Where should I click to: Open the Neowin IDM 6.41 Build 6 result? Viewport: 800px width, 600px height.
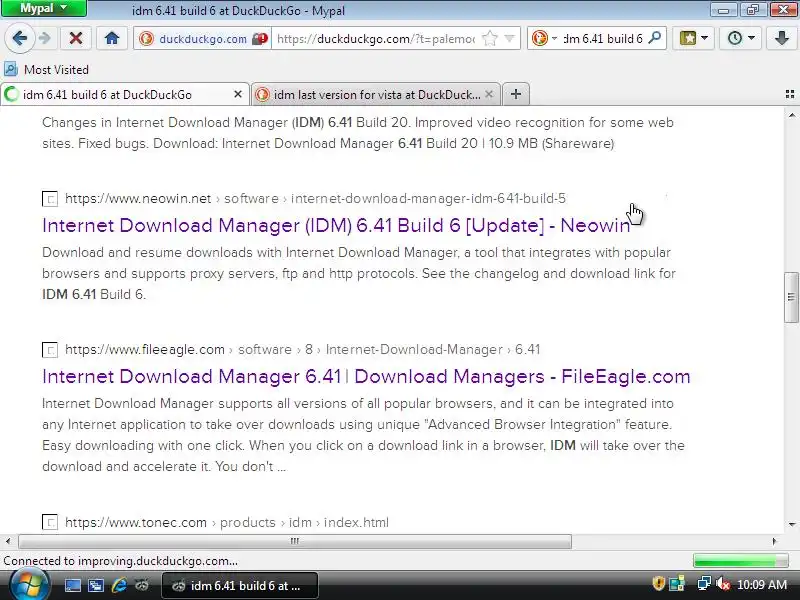[336, 225]
